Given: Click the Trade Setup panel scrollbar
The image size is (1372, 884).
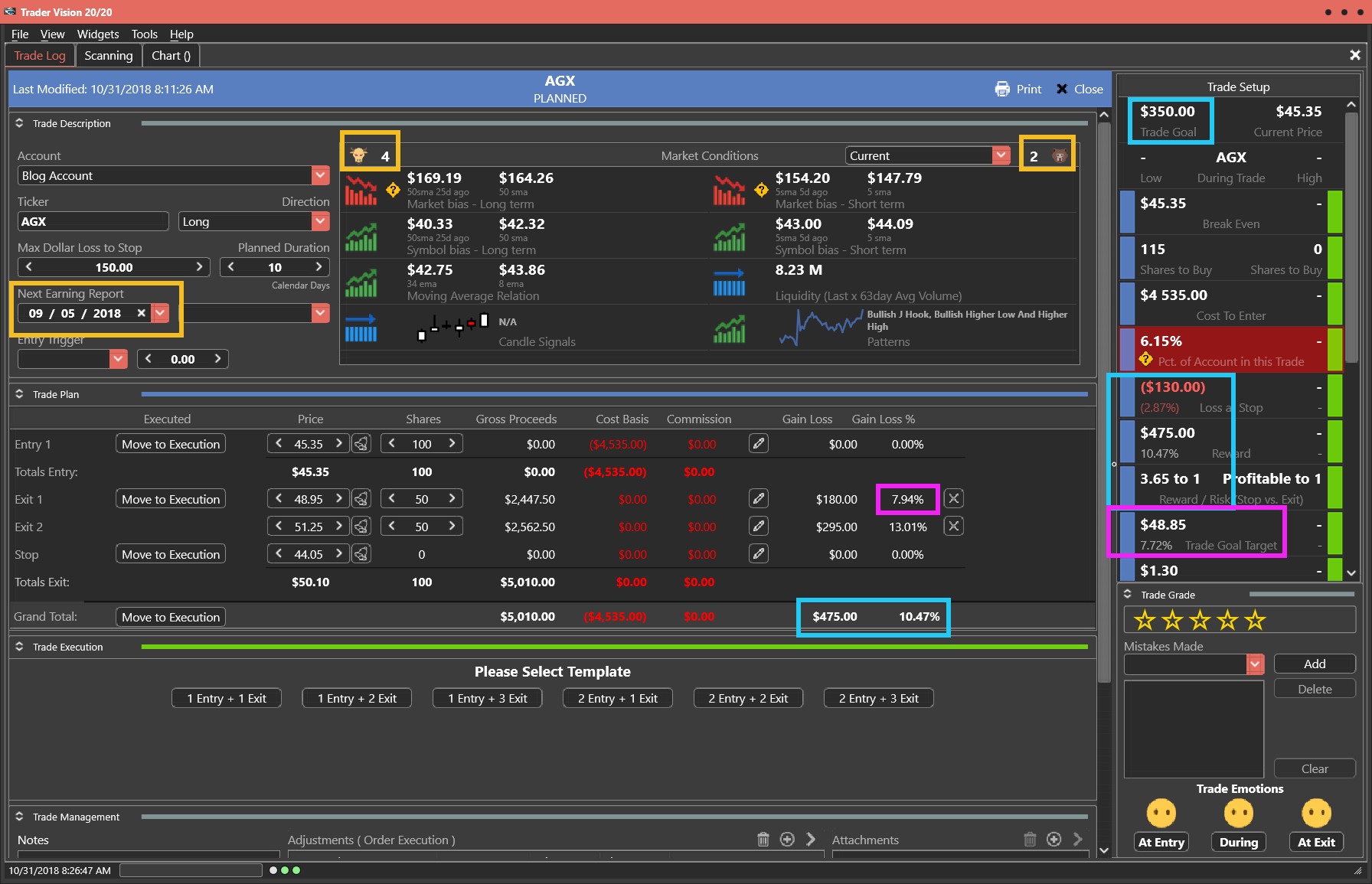Looking at the screenshot, I should 1351,238.
